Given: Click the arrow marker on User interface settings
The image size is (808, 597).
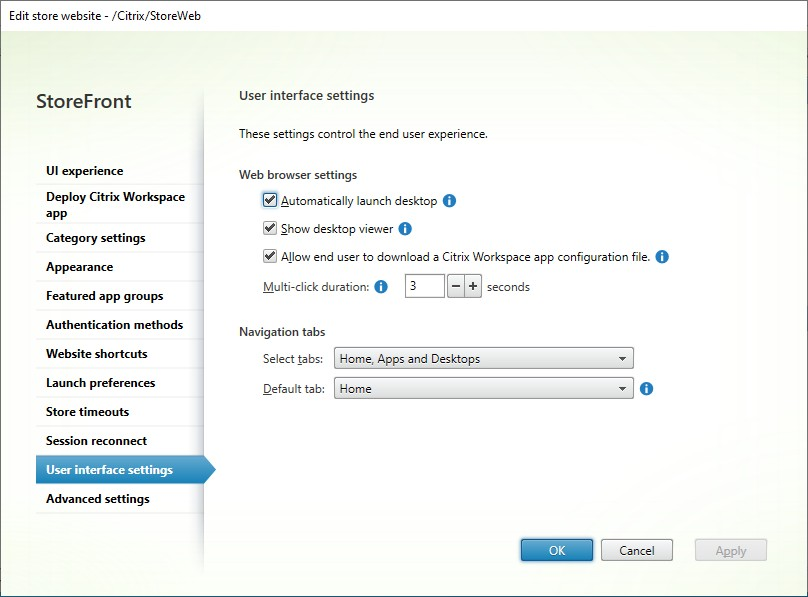Looking at the screenshot, I should coord(208,469).
